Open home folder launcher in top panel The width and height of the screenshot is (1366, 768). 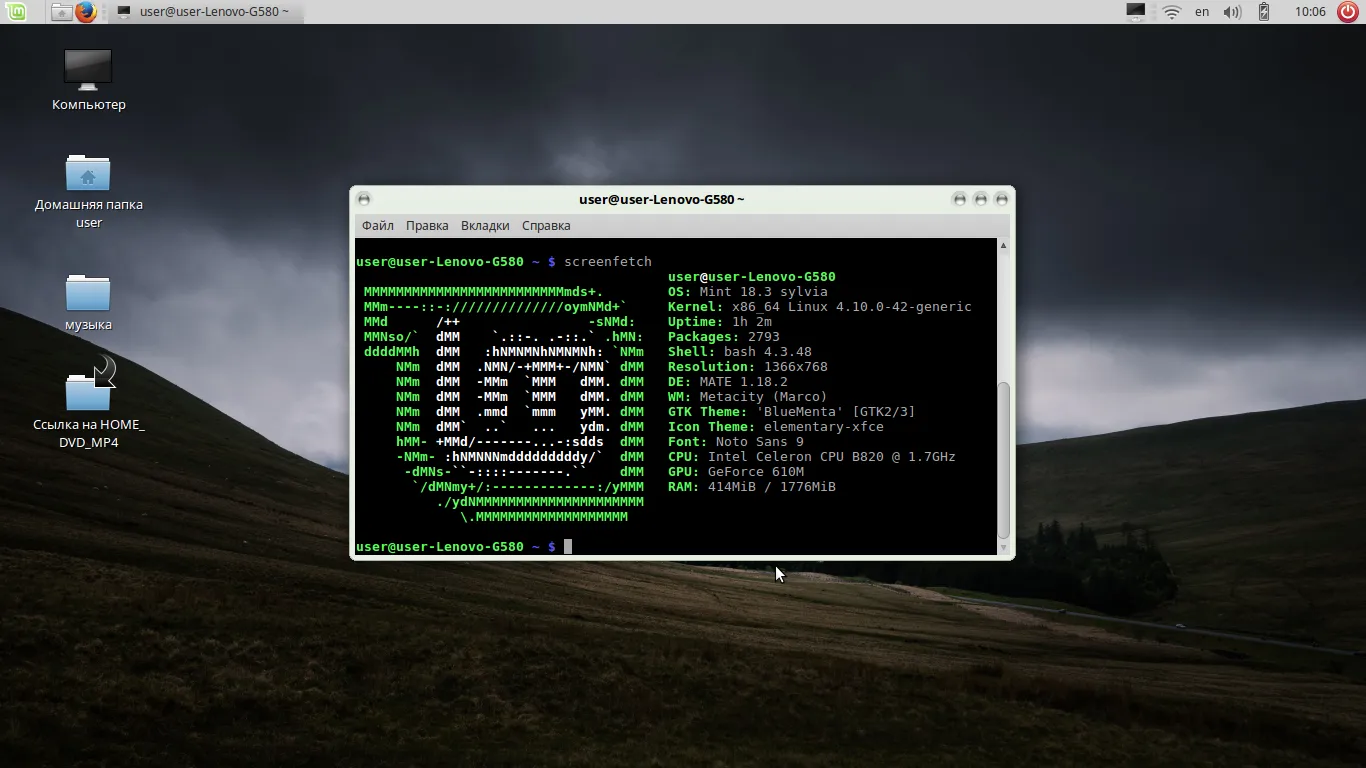pyautogui.click(x=62, y=12)
